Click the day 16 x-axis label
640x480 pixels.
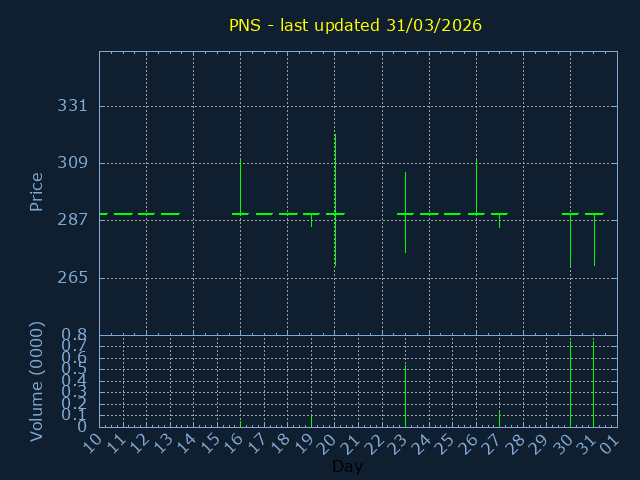[x=233, y=441]
